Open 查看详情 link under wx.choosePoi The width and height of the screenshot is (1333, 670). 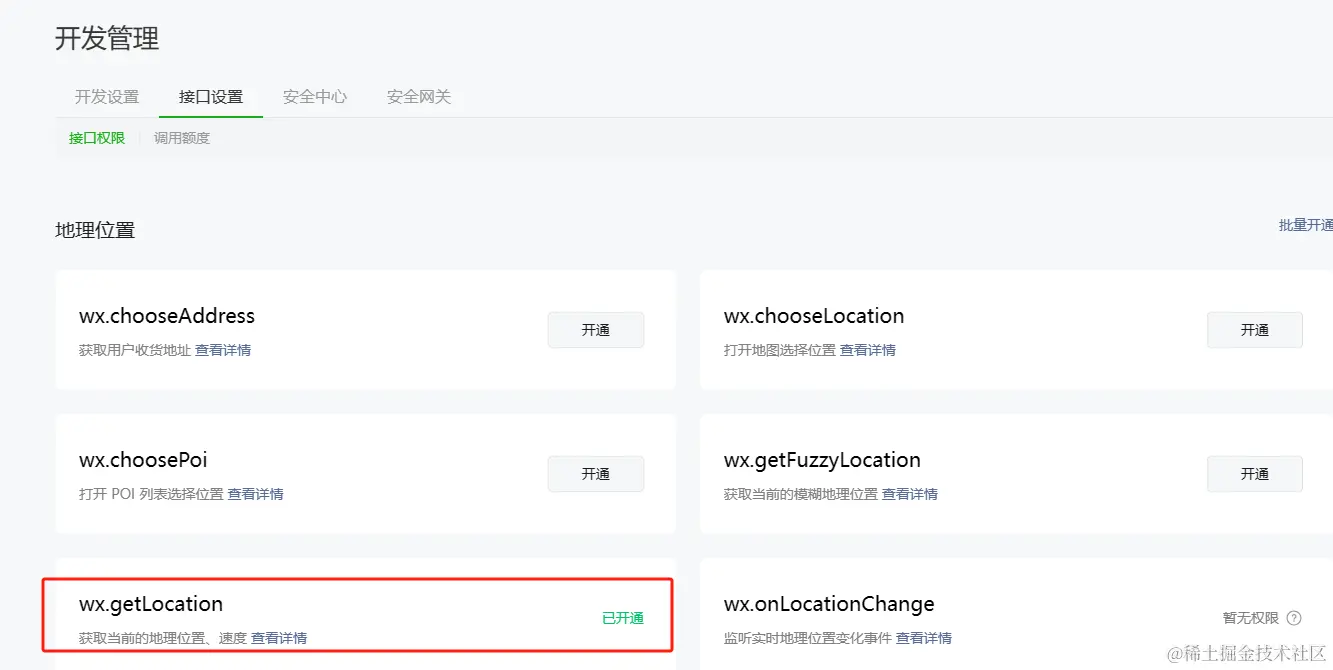256,494
